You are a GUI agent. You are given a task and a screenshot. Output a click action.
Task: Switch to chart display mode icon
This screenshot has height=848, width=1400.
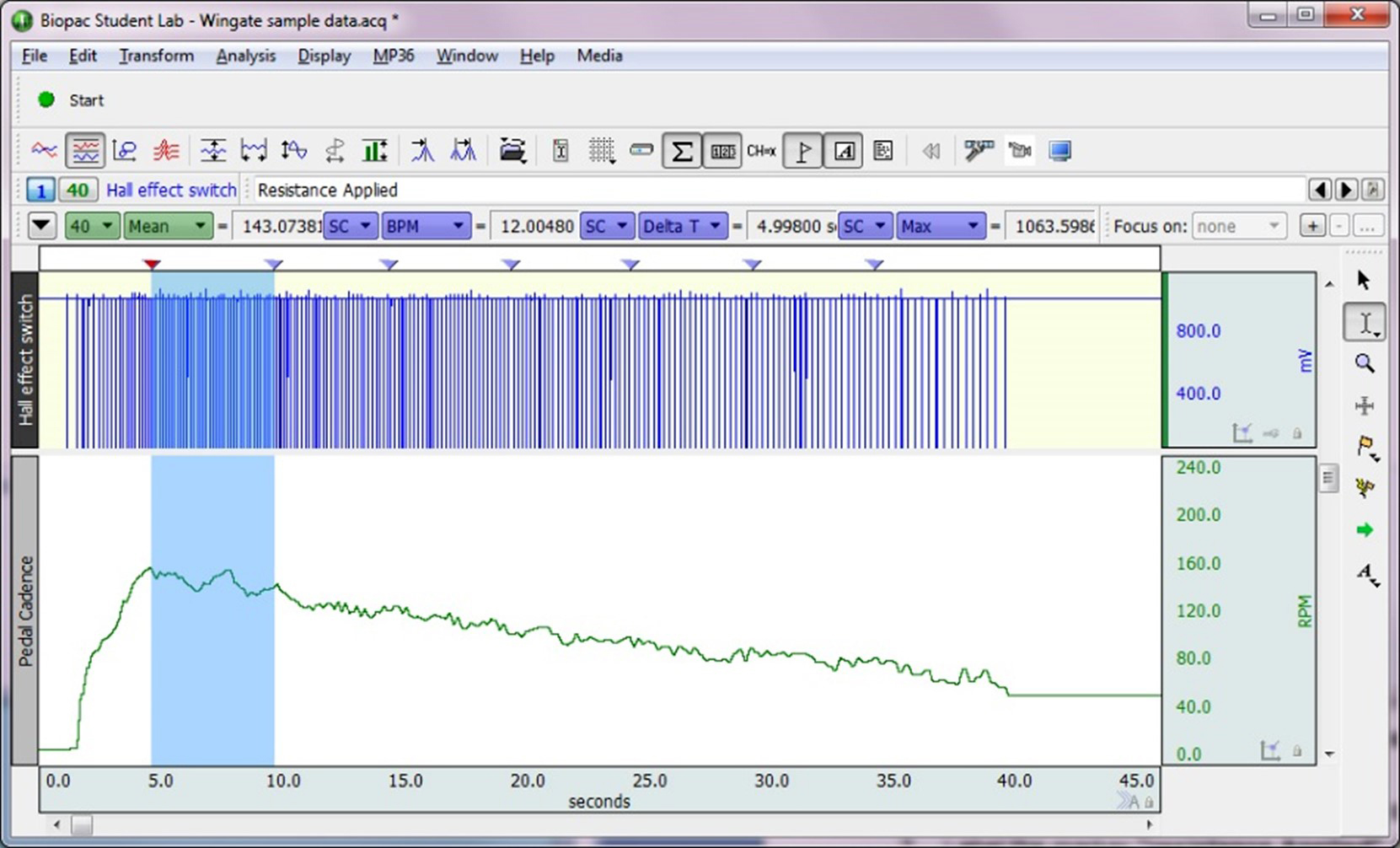tap(85, 151)
